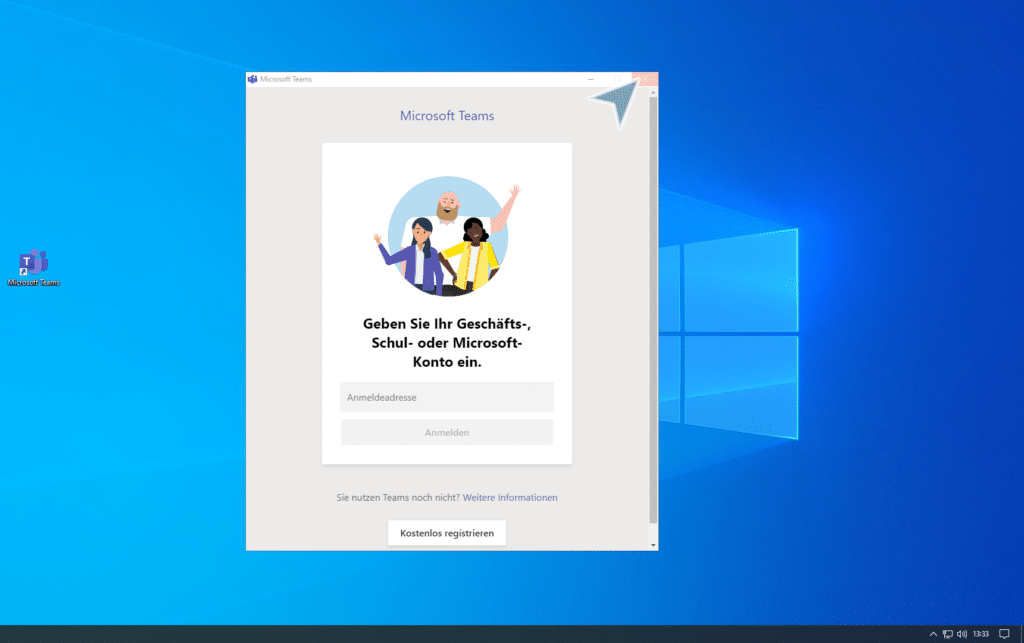Open the network status tray icon

948,634
